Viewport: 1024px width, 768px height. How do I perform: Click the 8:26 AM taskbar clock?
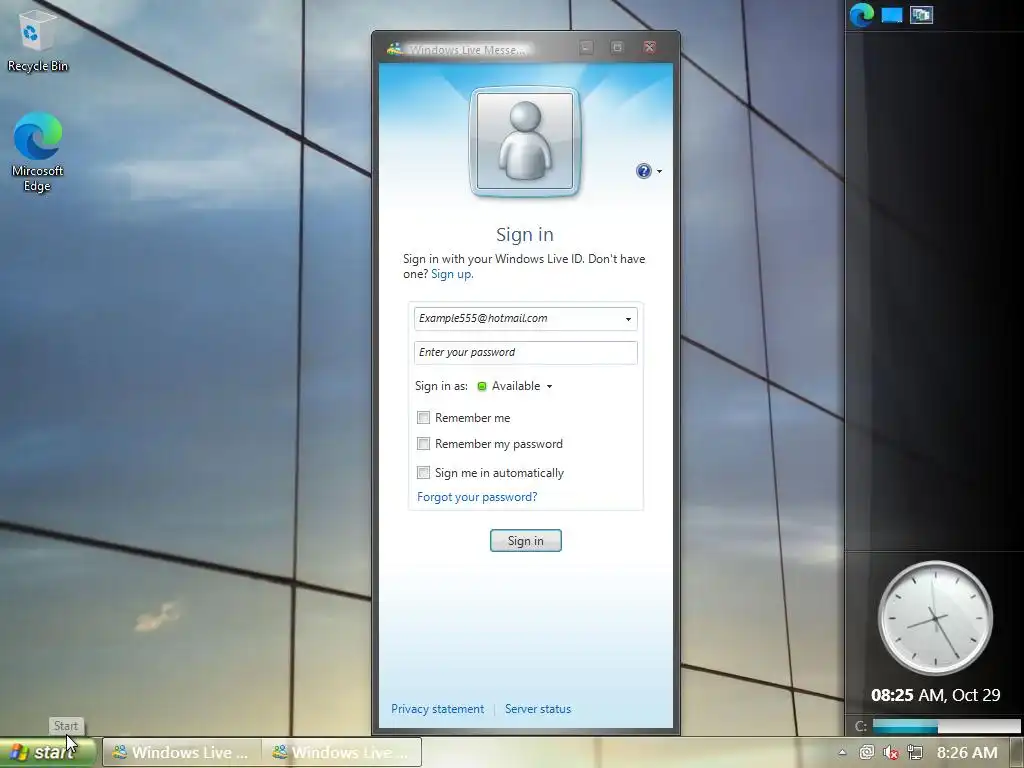tap(967, 753)
